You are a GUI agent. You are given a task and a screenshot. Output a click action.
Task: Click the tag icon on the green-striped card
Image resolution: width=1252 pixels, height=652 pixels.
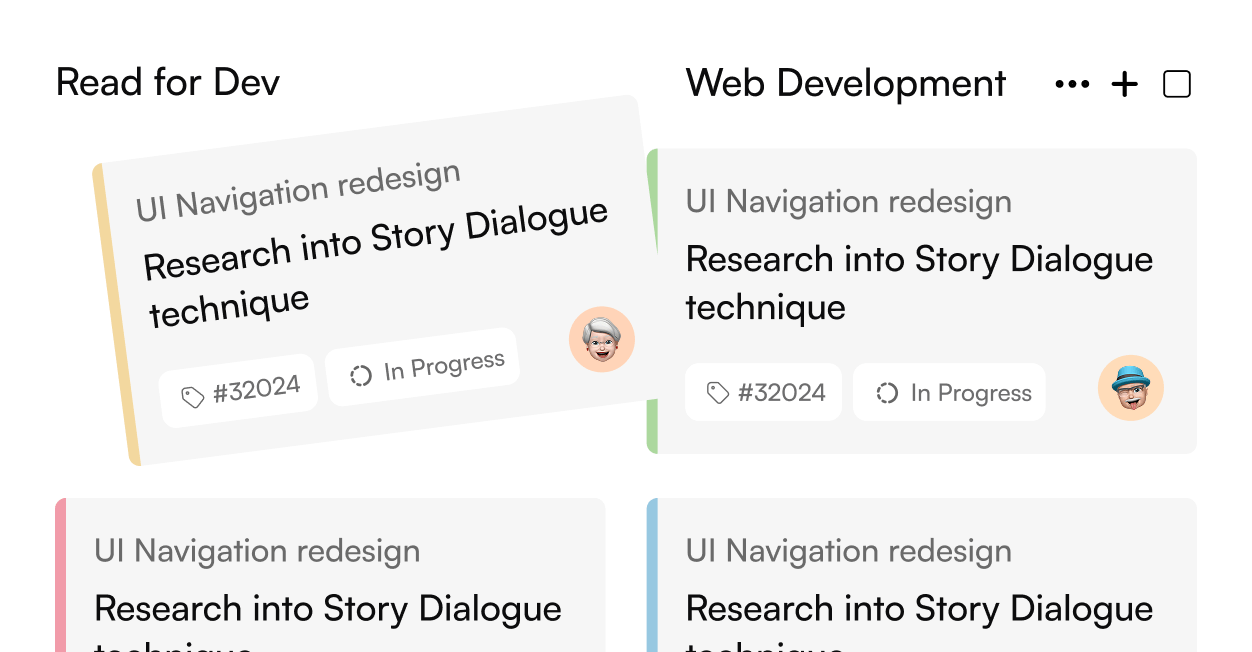click(717, 393)
